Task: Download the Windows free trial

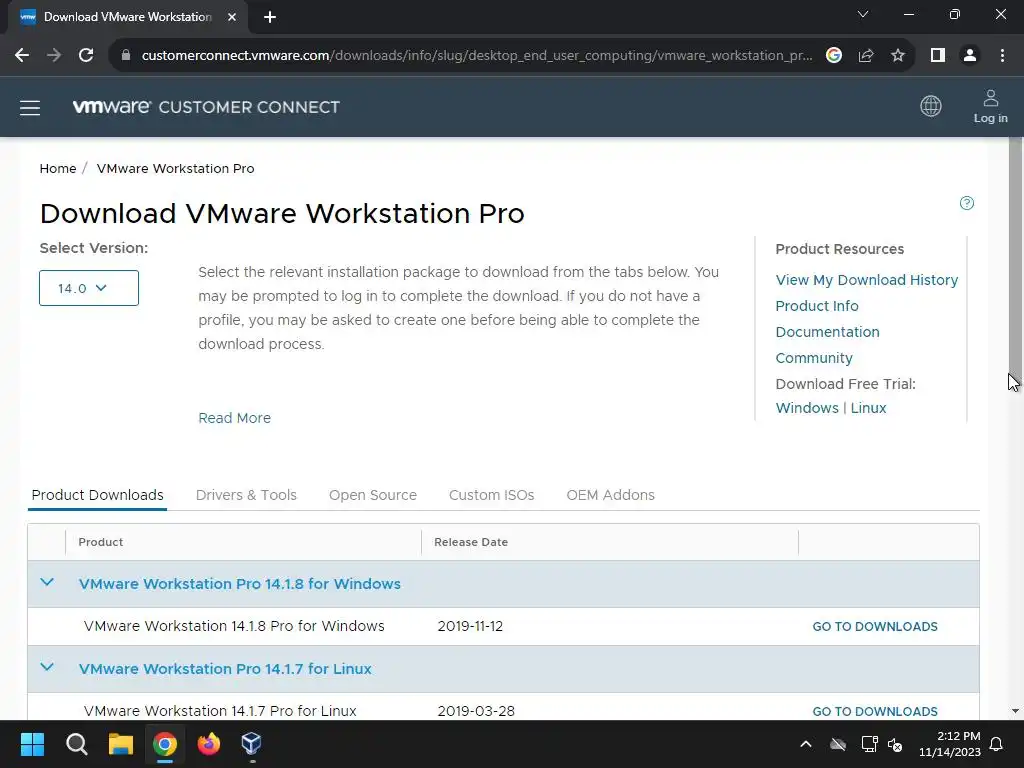Action: point(807,408)
